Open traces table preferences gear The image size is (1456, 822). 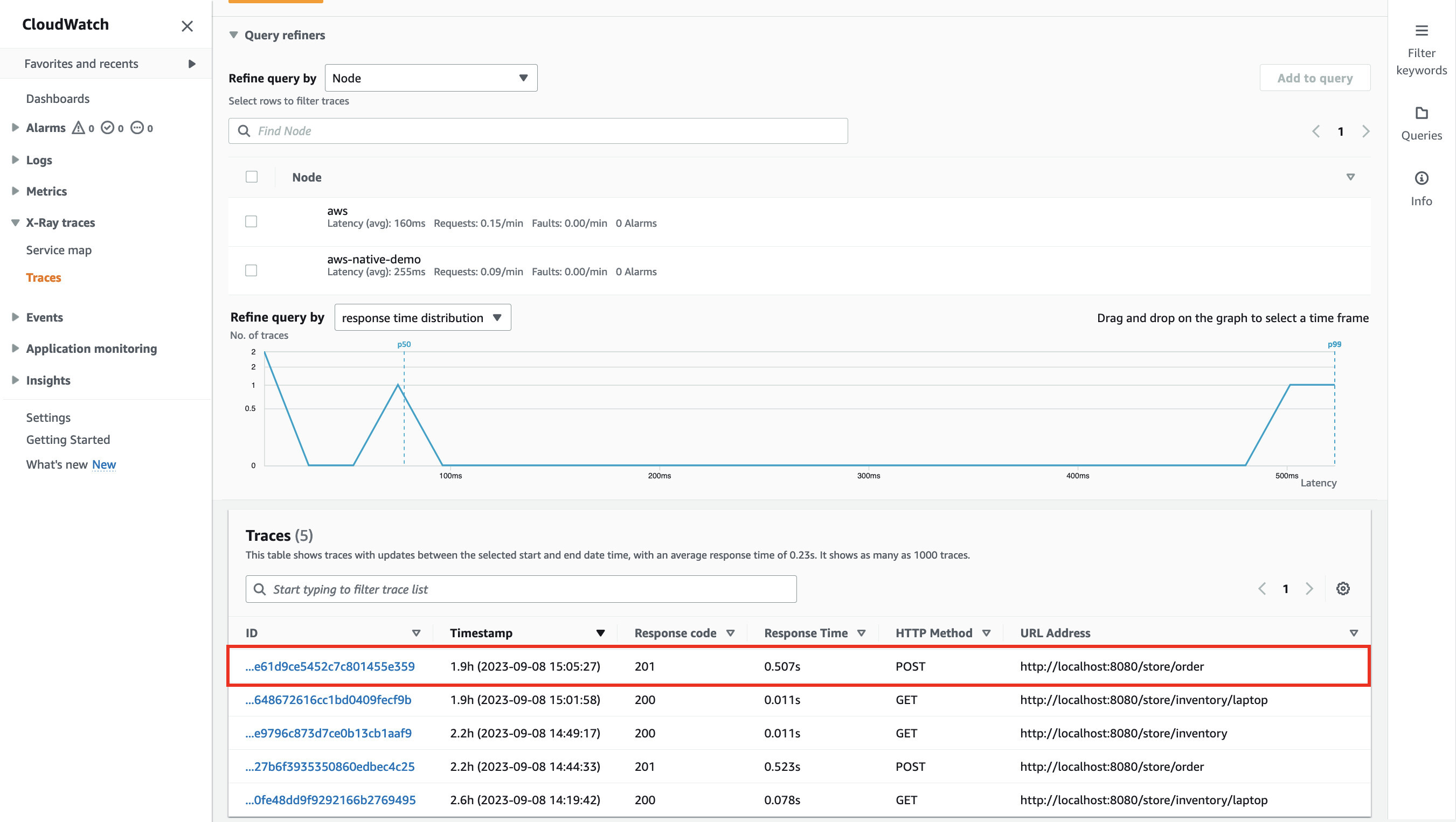1343,589
